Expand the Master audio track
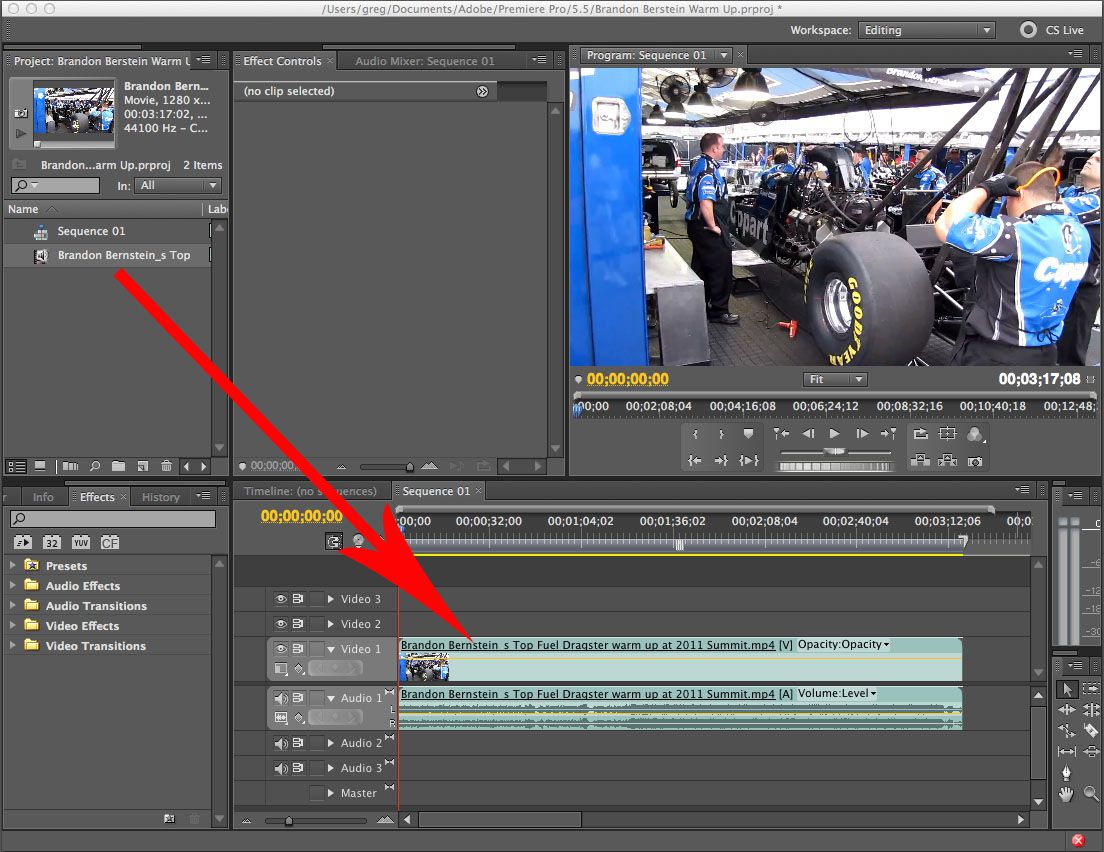Screen dimensions: 1104x852 click(330, 793)
